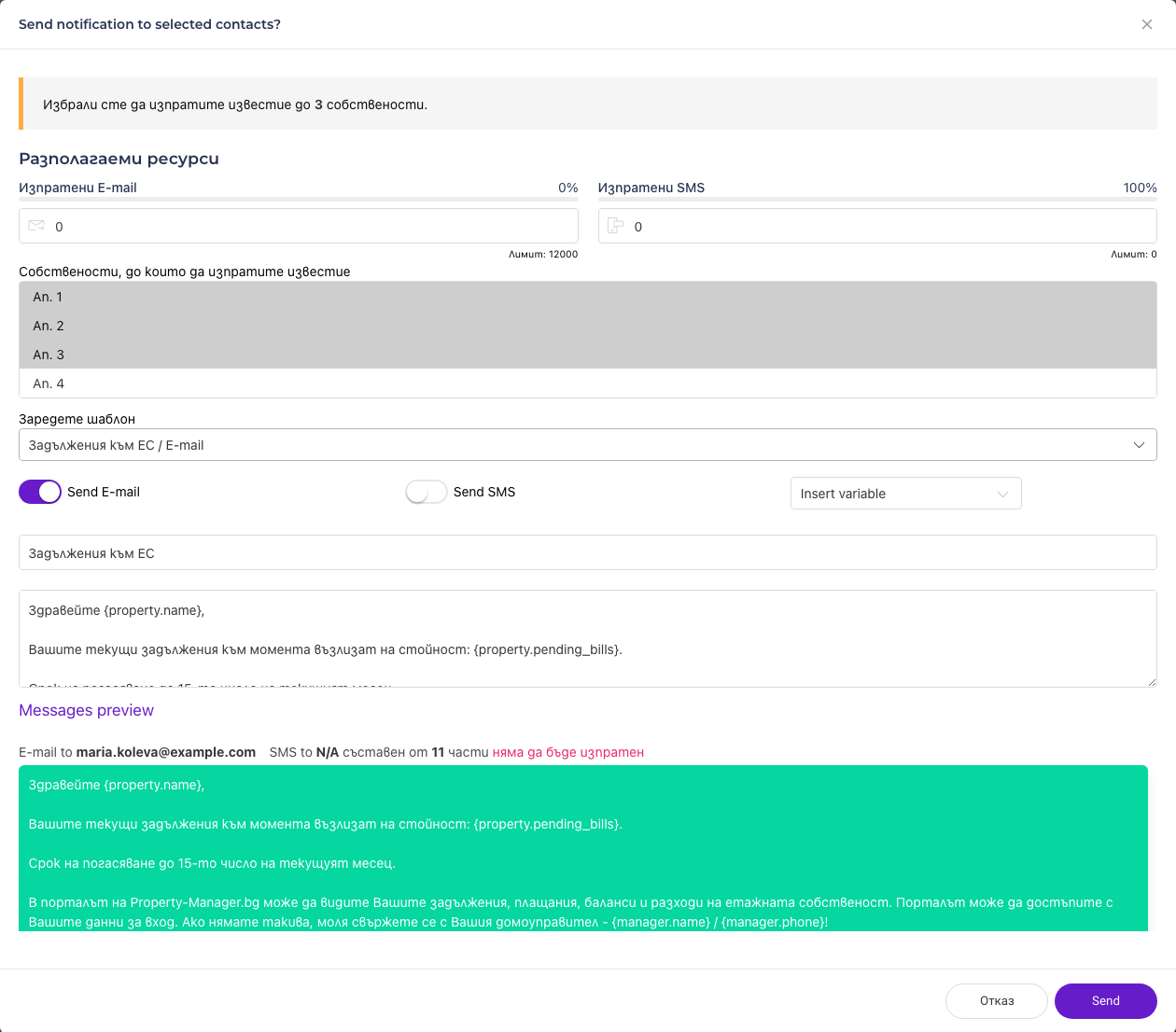The width and height of the screenshot is (1176, 1032).
Task: Click the resize handle of the message text area
Action: point(1152,682)
